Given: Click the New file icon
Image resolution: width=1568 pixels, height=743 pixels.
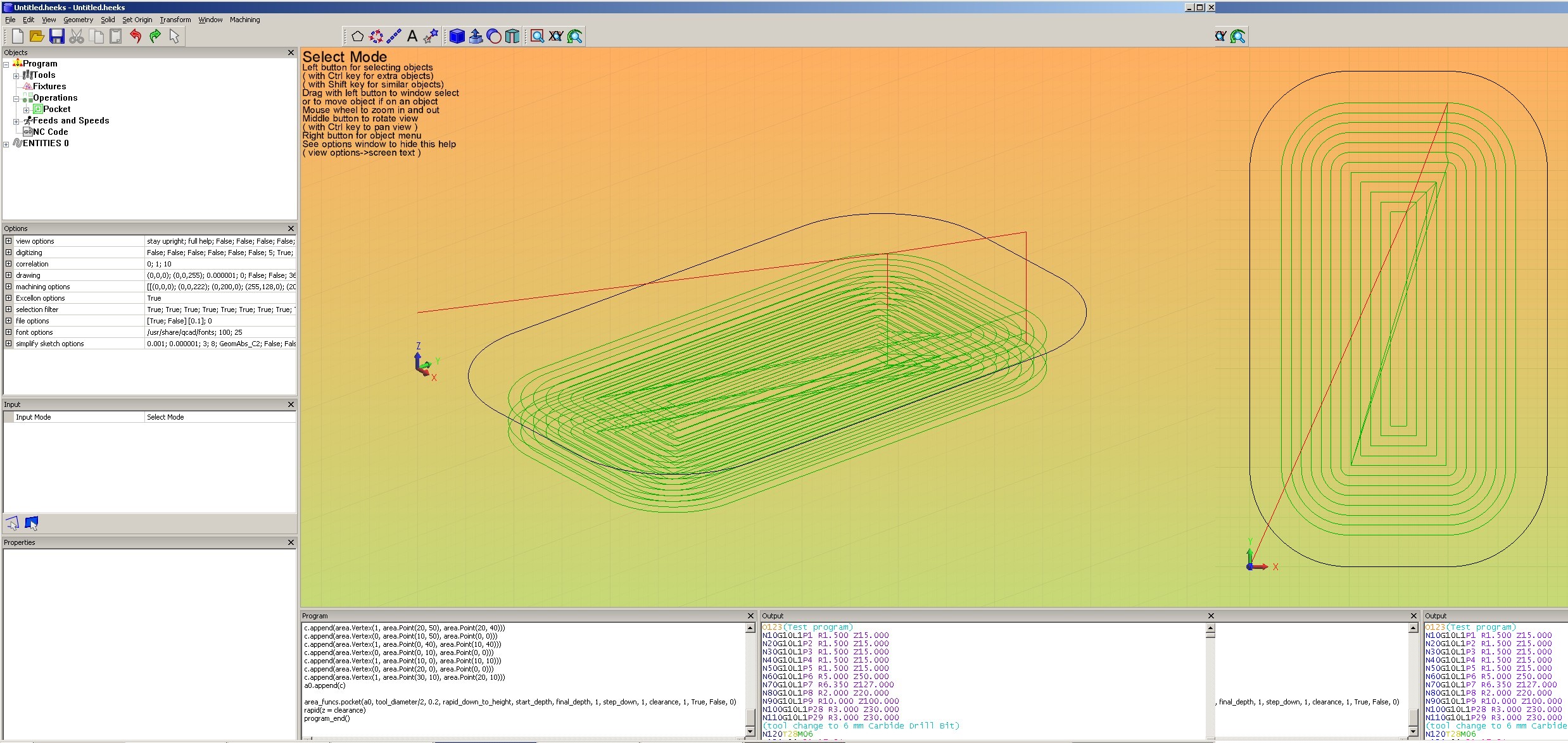Looking at the screenshot, I should (18, 37).
